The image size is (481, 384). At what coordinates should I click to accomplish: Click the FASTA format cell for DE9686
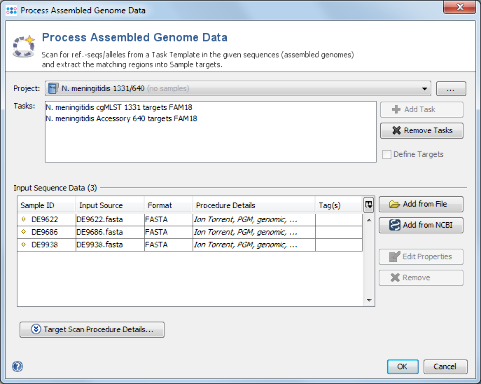[x=168, y=232]
